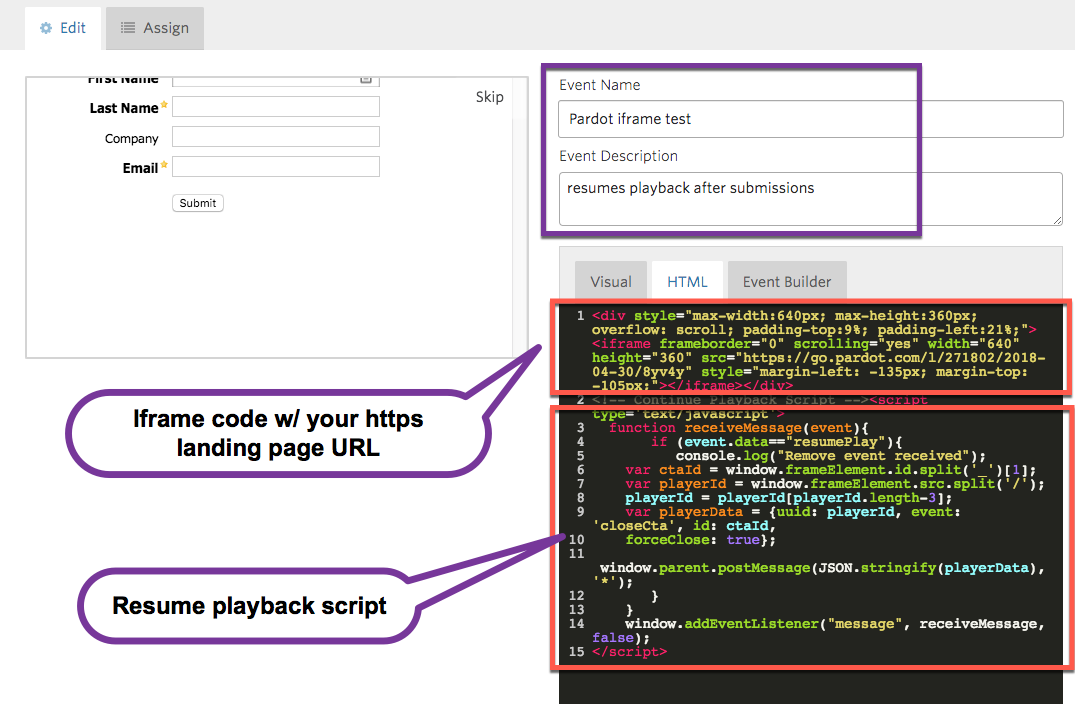Click the Email input field

tap(276, 167)
